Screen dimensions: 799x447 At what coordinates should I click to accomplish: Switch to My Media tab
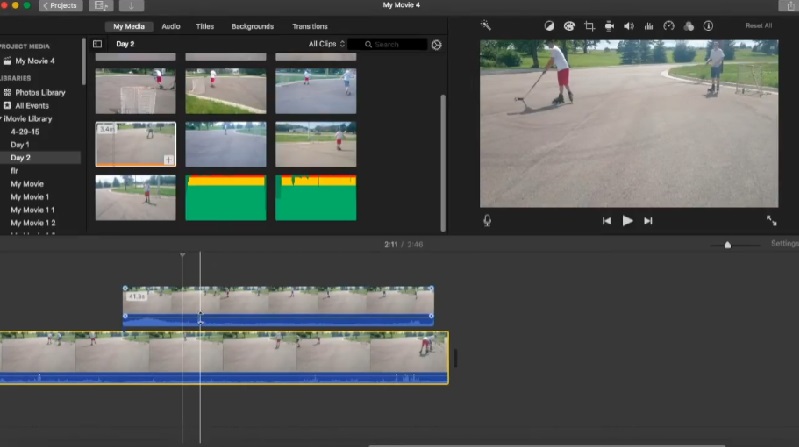(129, 27)
